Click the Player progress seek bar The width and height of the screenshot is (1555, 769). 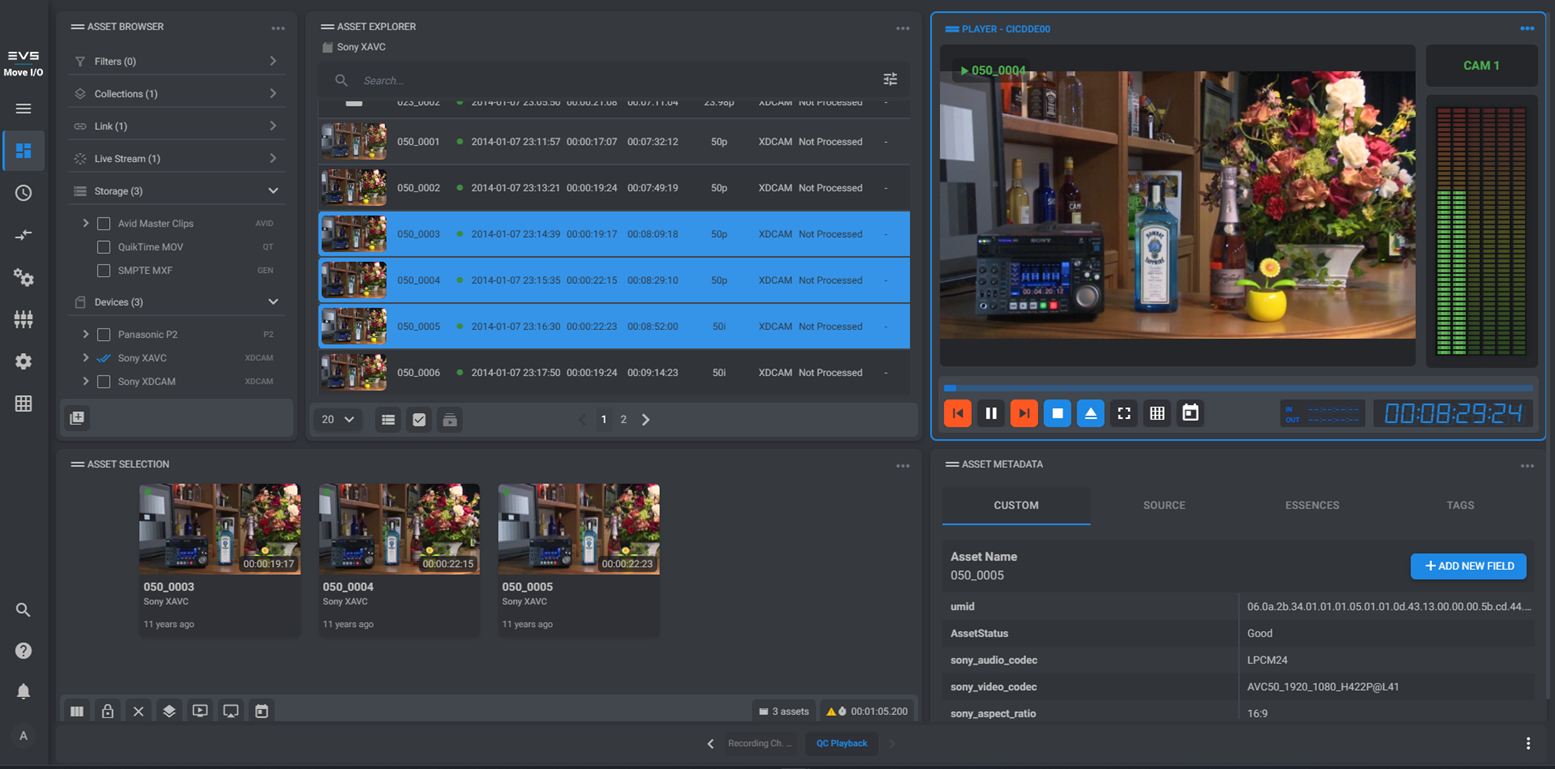click(x=1238, y=388)
